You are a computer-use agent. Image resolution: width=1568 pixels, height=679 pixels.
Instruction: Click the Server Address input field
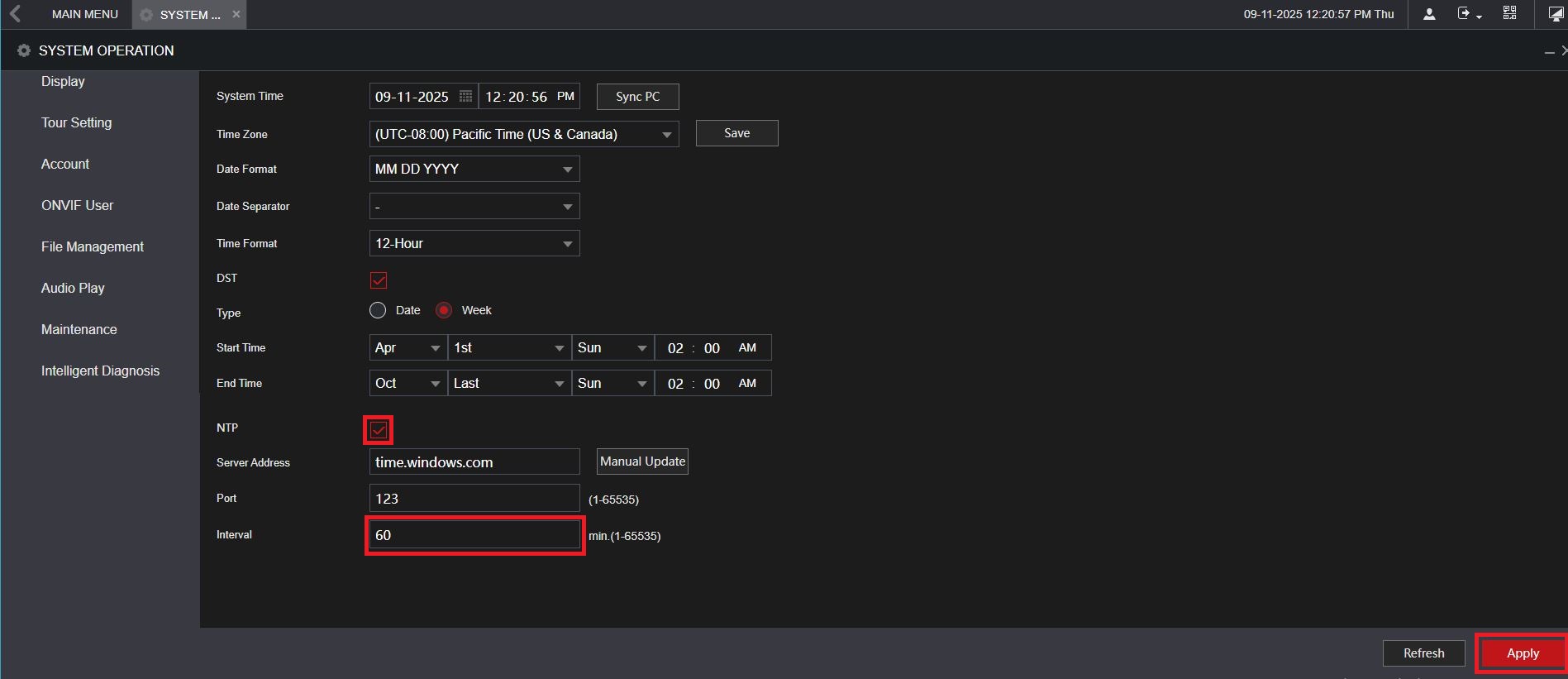(x=474, y=462)
